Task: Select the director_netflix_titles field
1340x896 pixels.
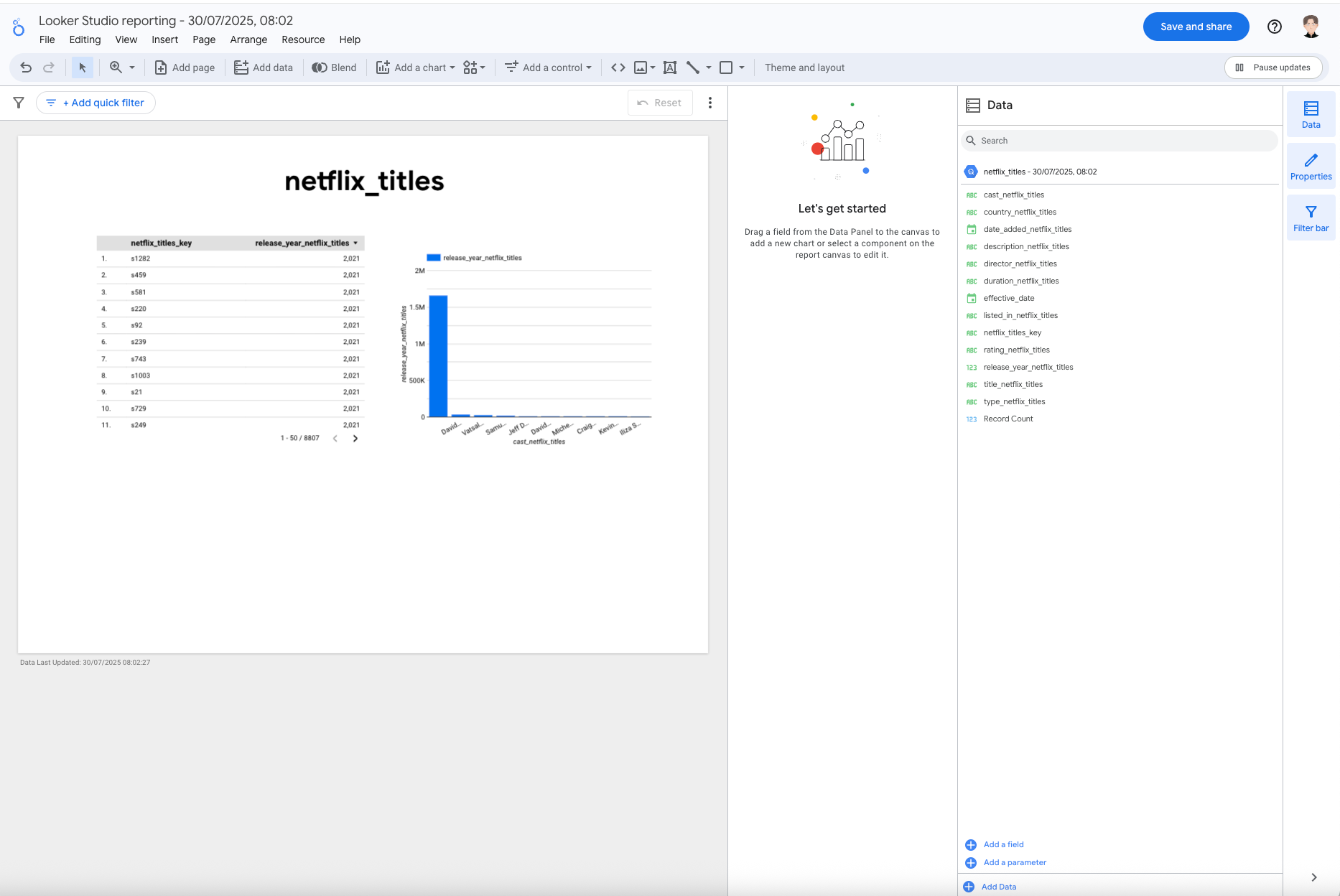Action: pyautogui.click(x=1020, y=263)
